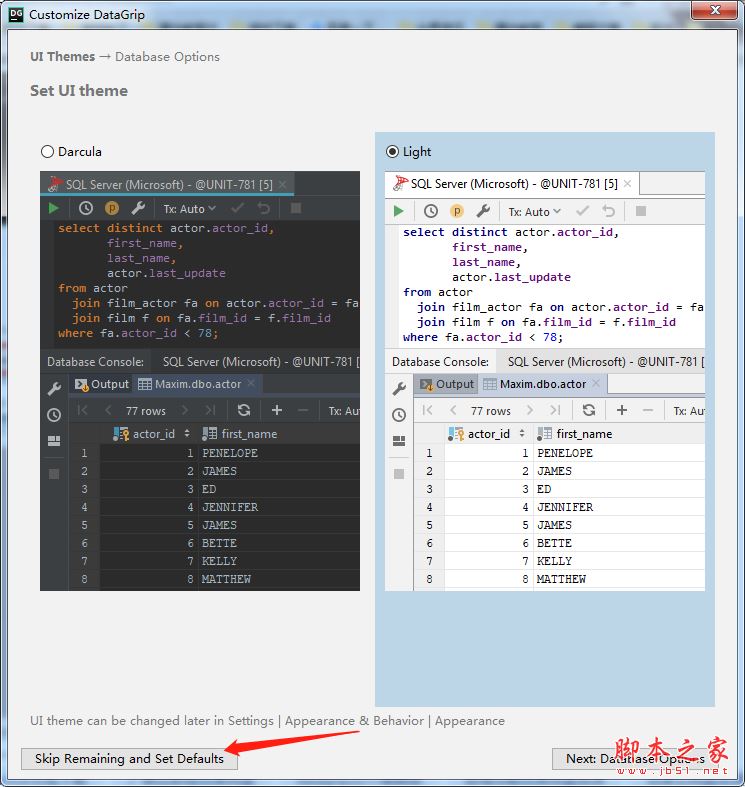Click the stop square icon in Darcula toolbar
This screenshot has height=787, width=745.
point(296,208)
